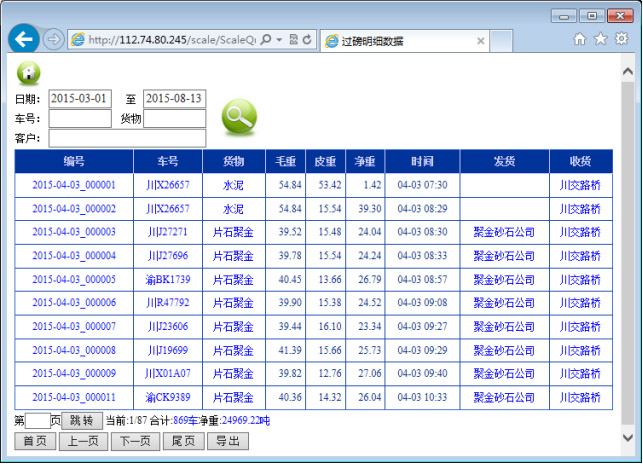Viewport: 643px width, 464px height.
Task: Open a new blank tab
Action: [x=501, y=41]
